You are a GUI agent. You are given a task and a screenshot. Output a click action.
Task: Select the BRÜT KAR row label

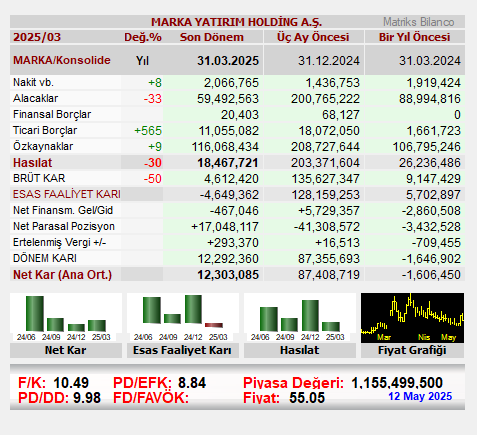39,178
